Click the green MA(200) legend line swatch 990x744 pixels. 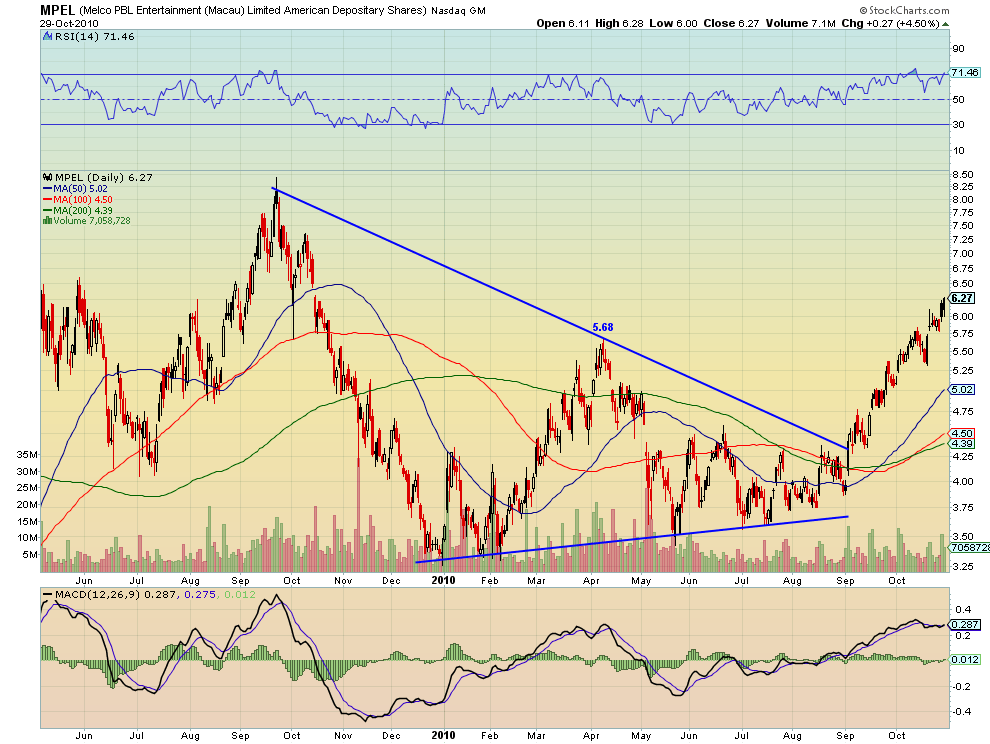(x=47, y=210)
